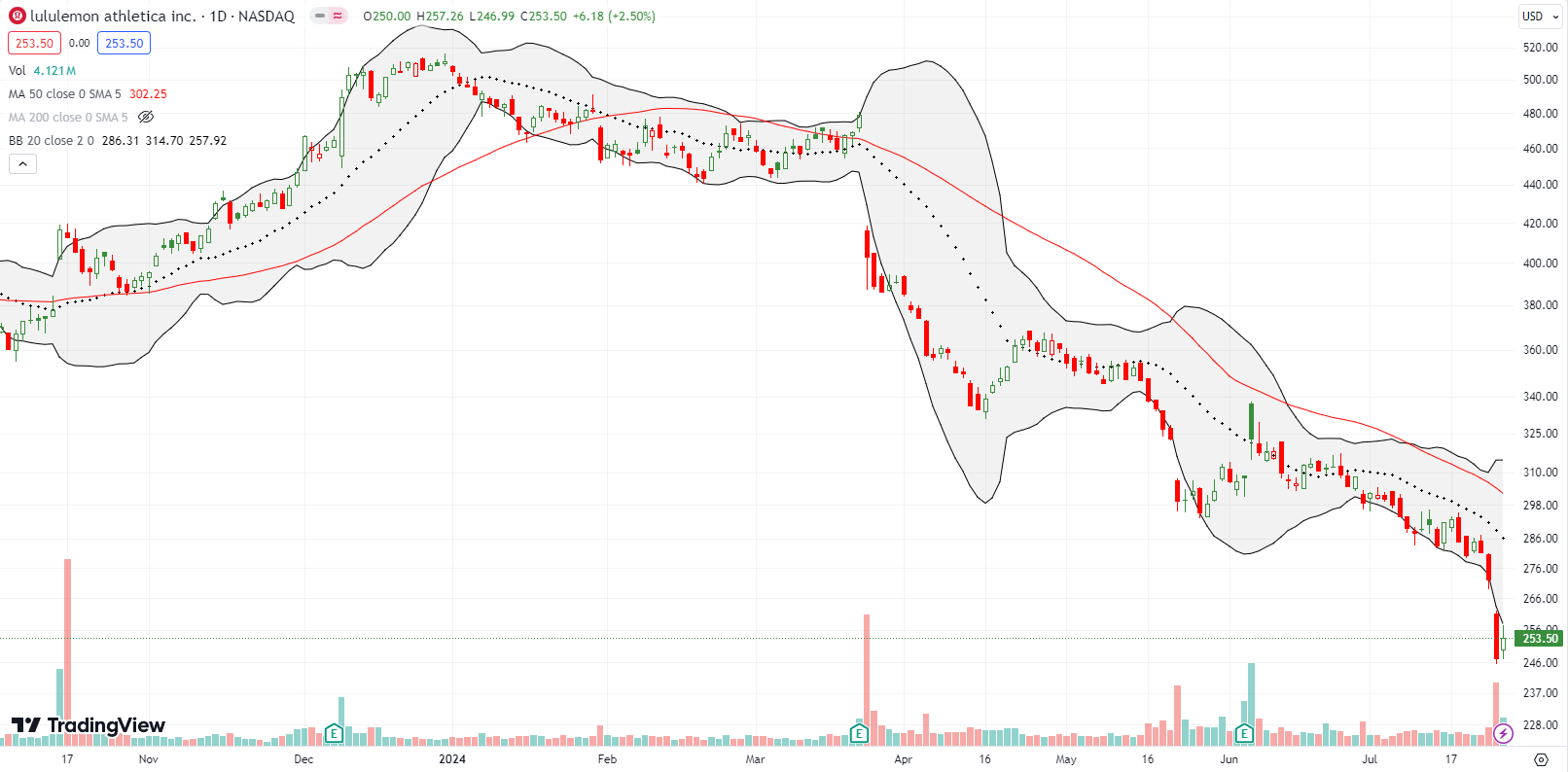The image size is (1568, 772).
Task: Select the hidden MA 200 indicator legend
Action: tap(67, 117)
